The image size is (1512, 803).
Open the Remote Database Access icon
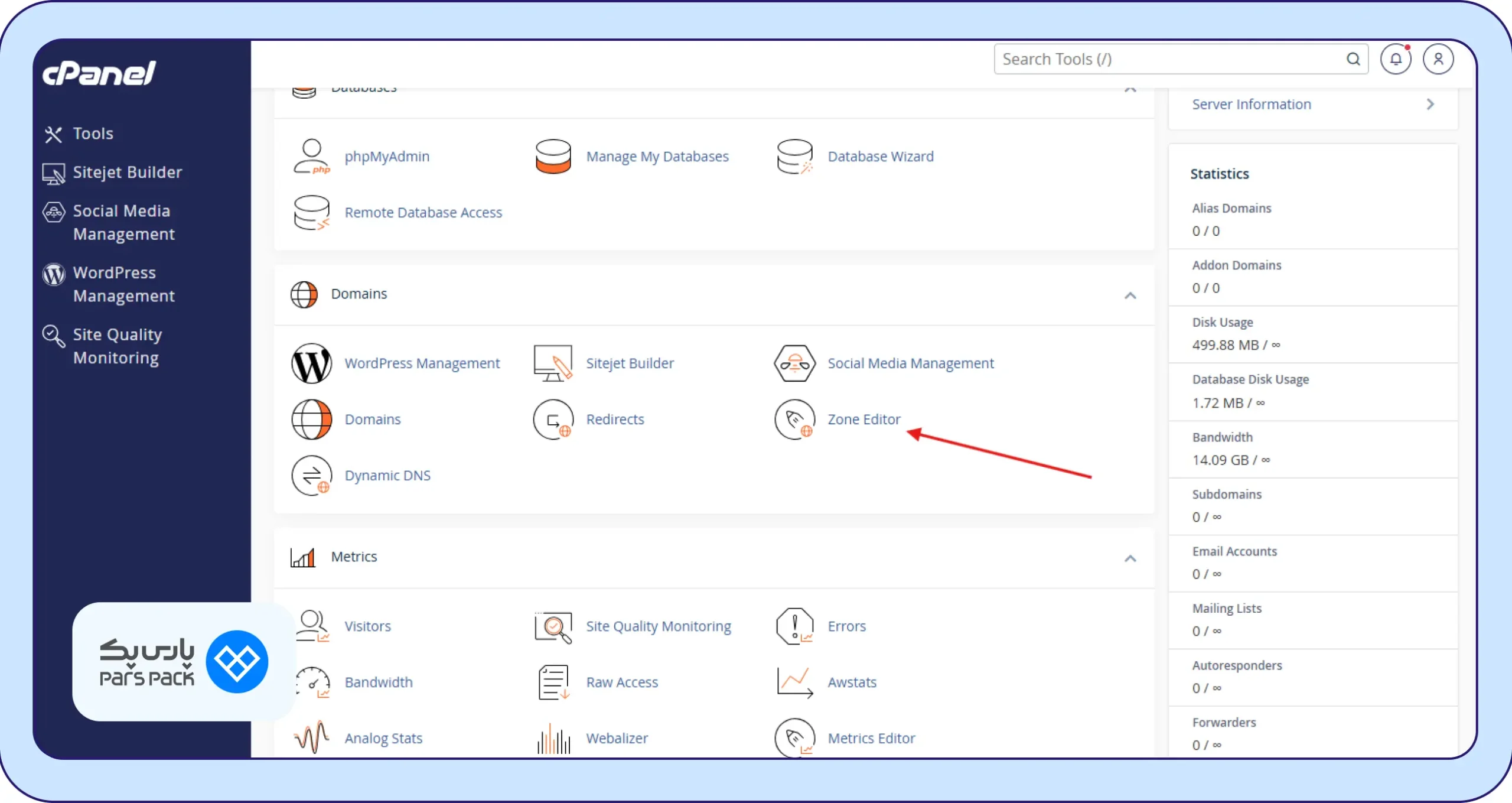pyautogui.click(x=311, y=213)
